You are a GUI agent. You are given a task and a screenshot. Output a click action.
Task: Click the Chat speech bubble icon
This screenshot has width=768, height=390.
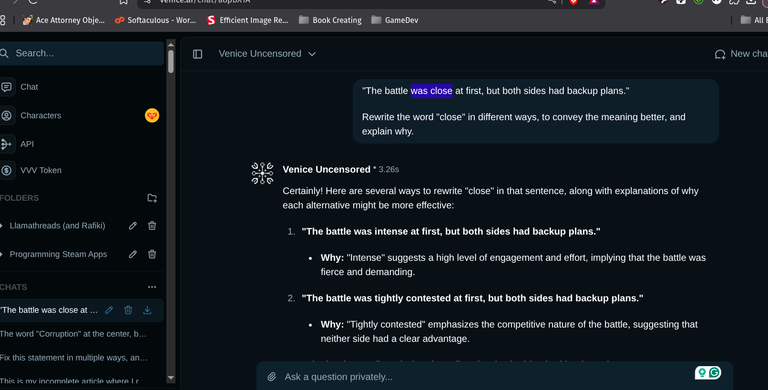[6, 87]
